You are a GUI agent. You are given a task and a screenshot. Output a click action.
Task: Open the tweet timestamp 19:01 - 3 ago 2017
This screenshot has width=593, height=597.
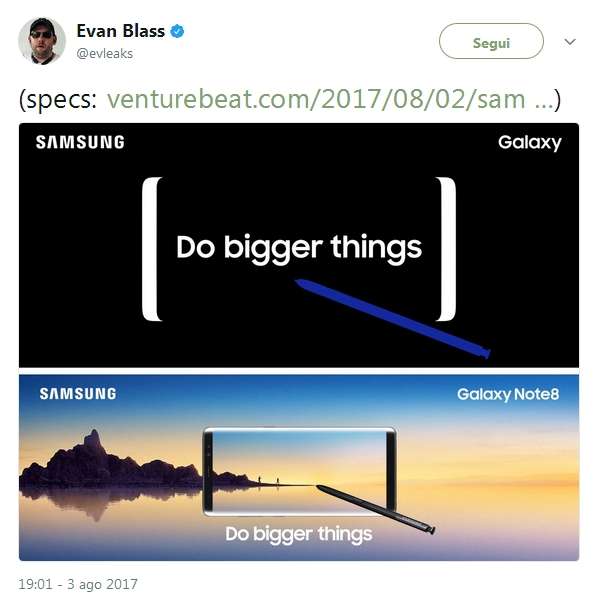(78, 584)
